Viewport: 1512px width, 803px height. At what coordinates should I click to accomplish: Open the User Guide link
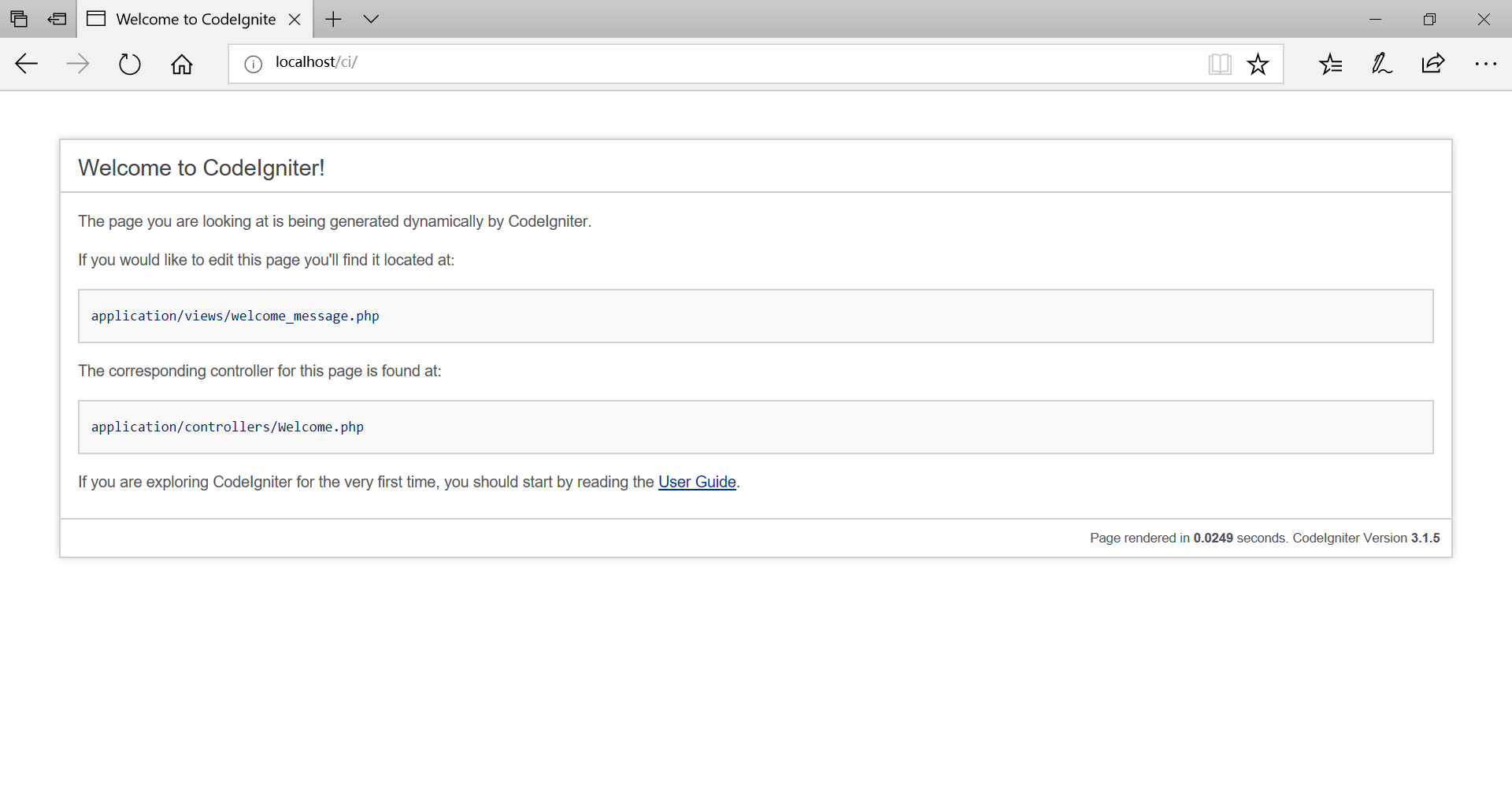697,482
